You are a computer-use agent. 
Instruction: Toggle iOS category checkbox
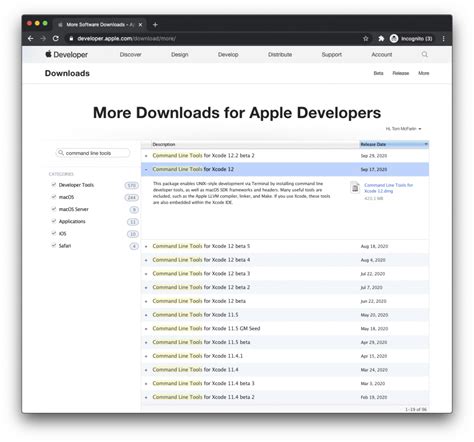point(54,233)
